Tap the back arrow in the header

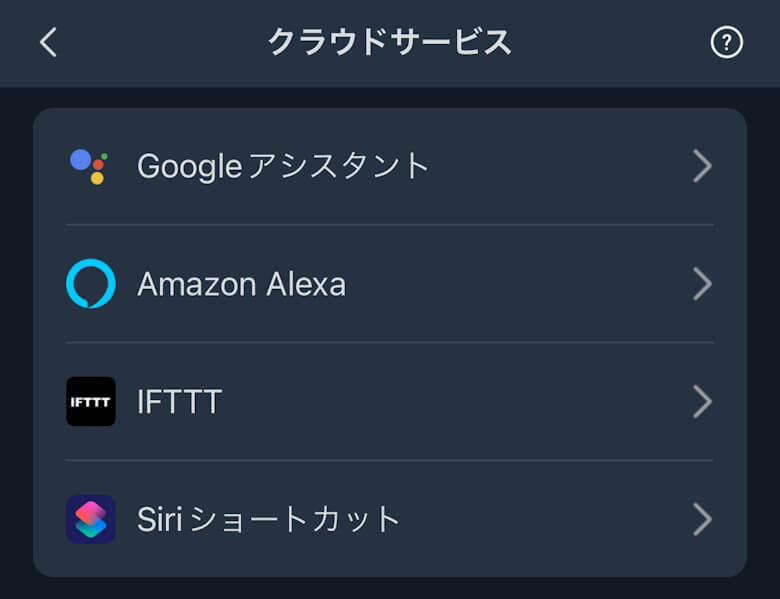click(48, 42)
